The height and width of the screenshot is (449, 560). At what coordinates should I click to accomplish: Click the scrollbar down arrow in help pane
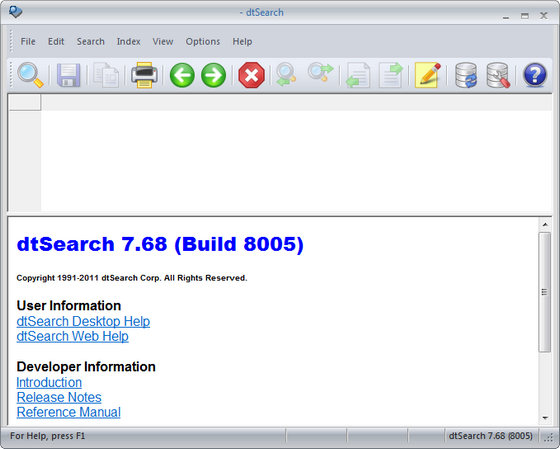(545, 418)
